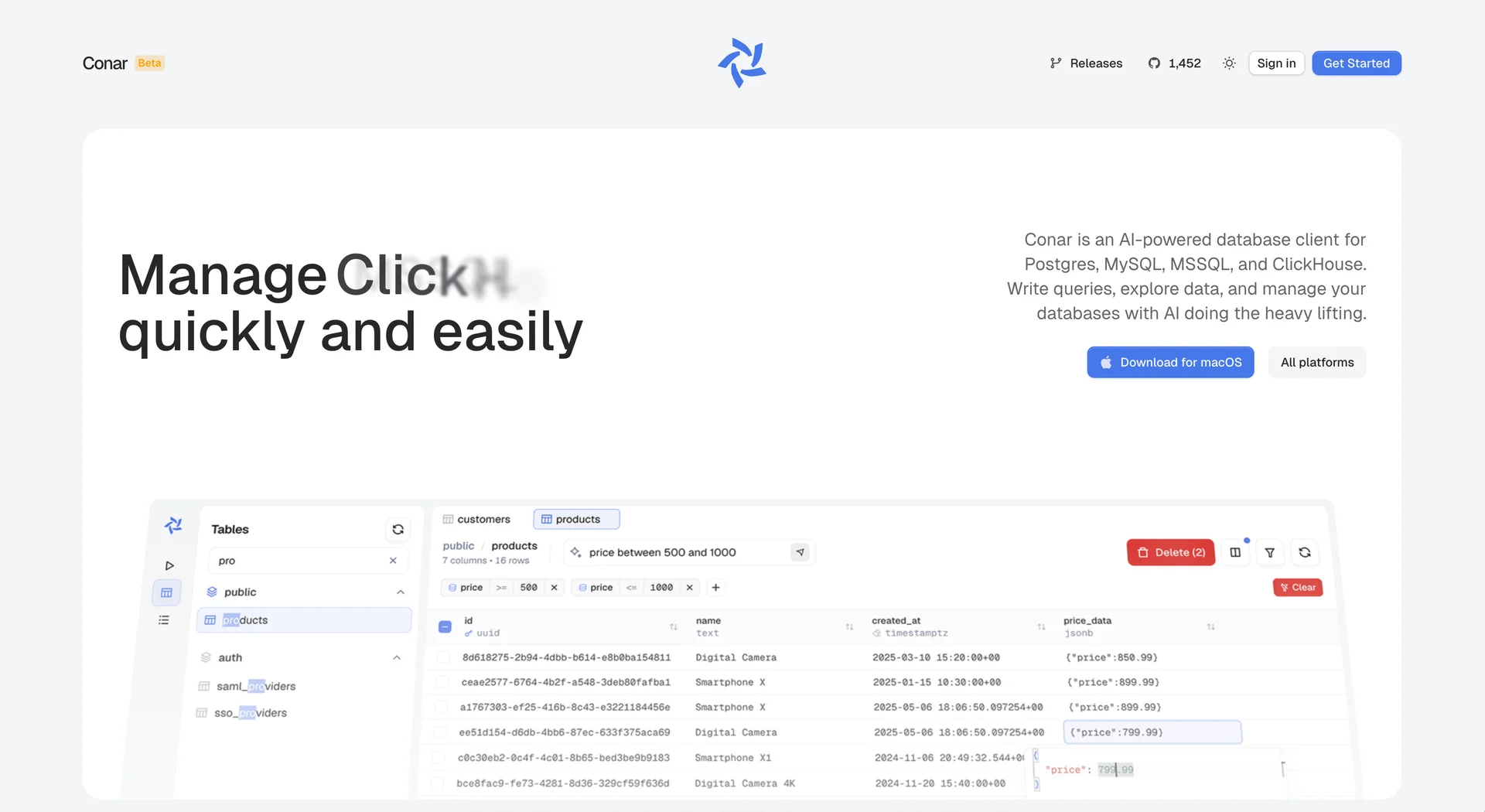Image resolution: width=1485 pixels, height=812 pixels.
Task: Click the Get Started button
Action: click(1357, 63)
